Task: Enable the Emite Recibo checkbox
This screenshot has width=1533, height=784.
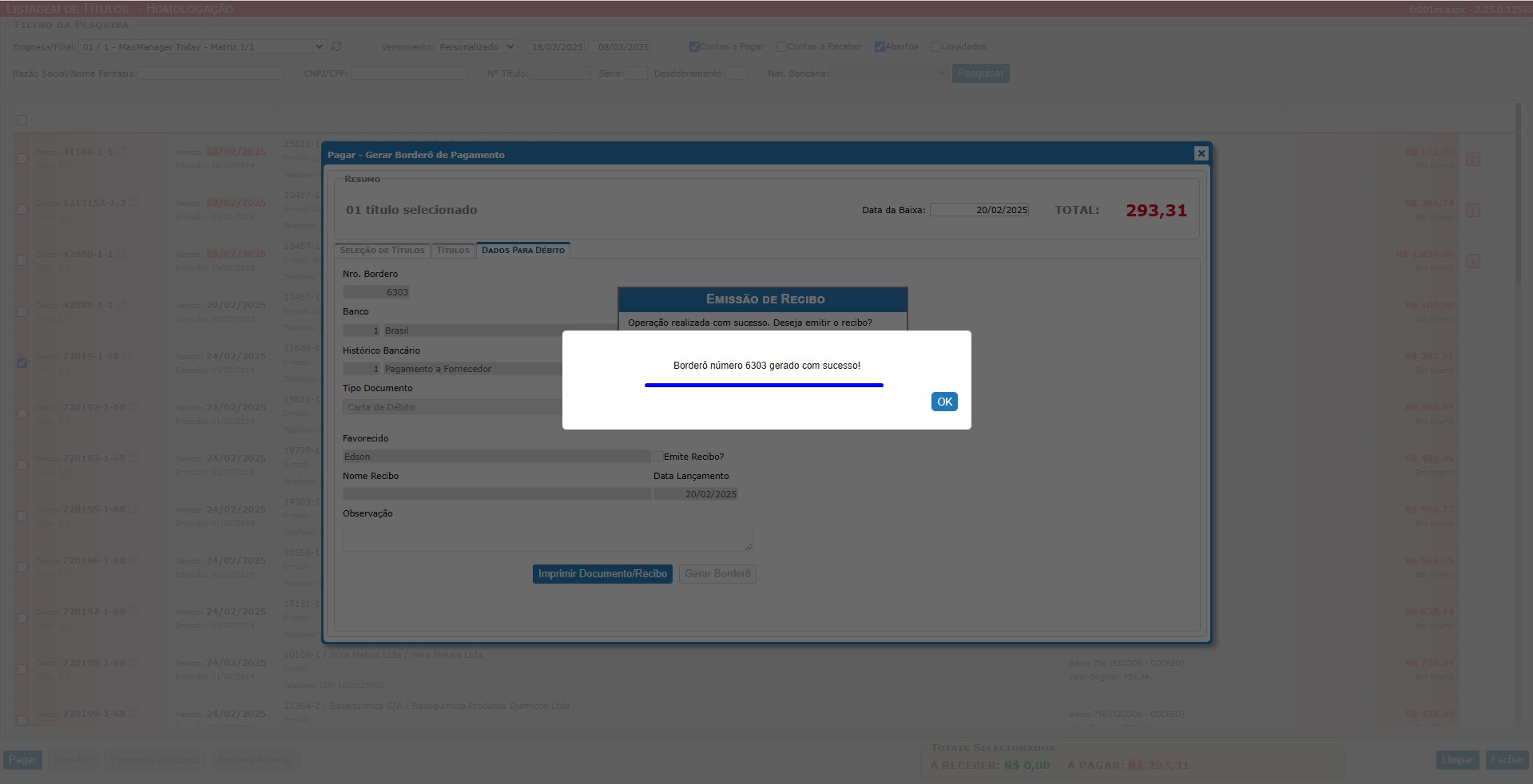Action: tap(658, 457)
